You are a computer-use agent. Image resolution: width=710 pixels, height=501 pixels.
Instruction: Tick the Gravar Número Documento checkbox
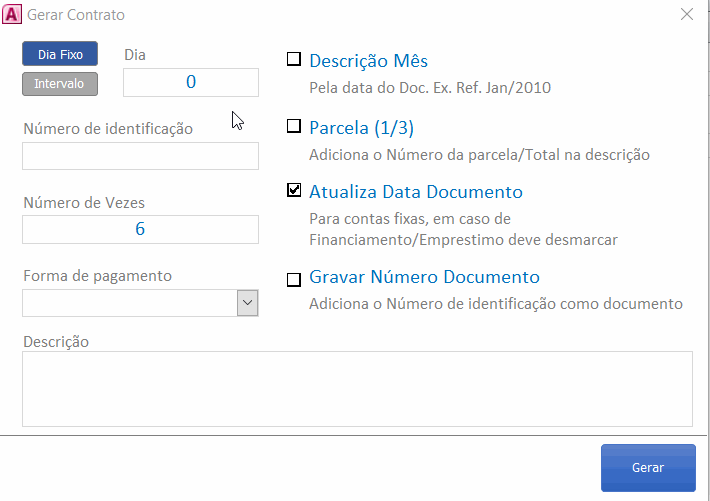coord(294,279)
